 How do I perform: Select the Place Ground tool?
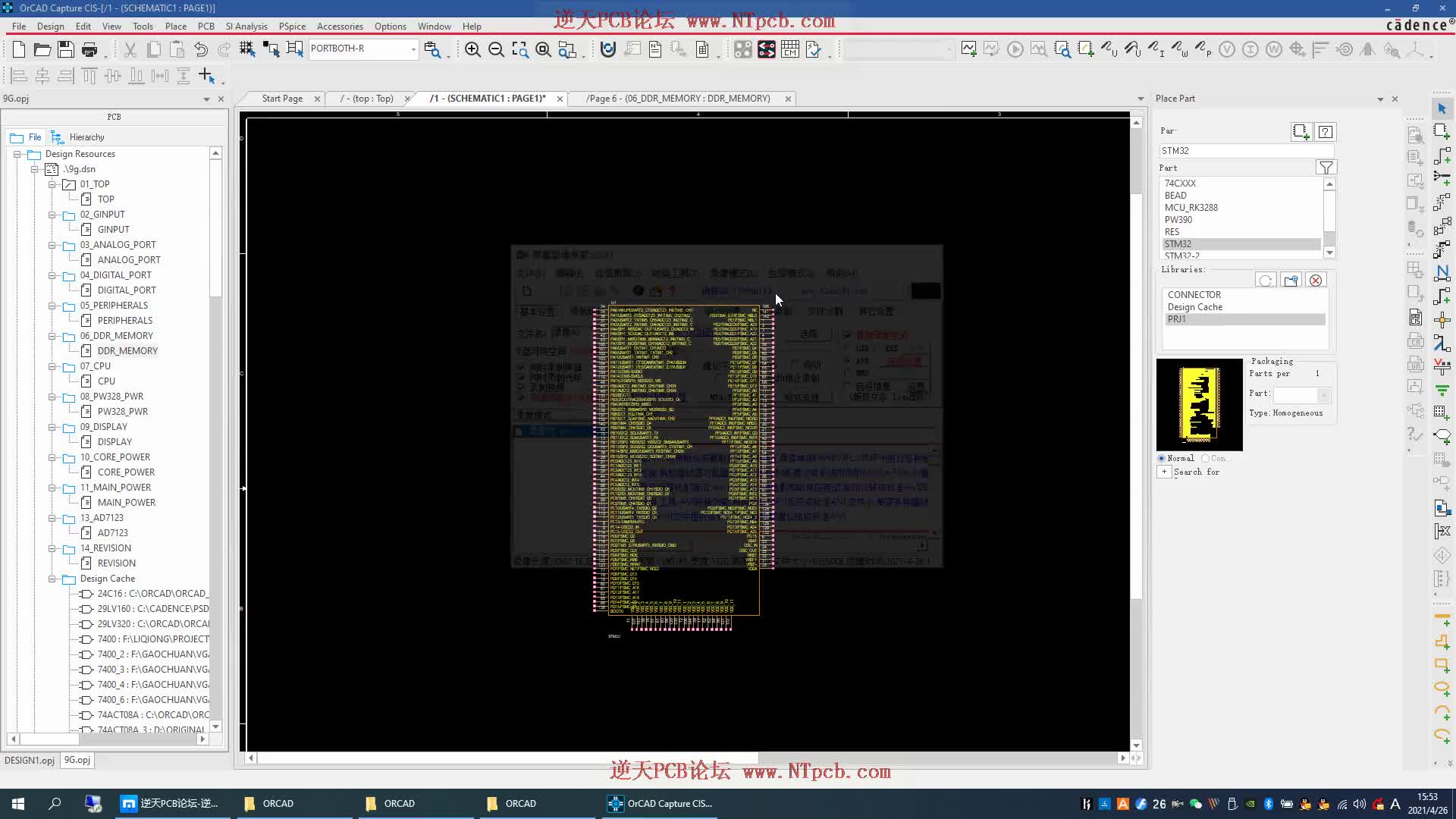(1442, 390)
